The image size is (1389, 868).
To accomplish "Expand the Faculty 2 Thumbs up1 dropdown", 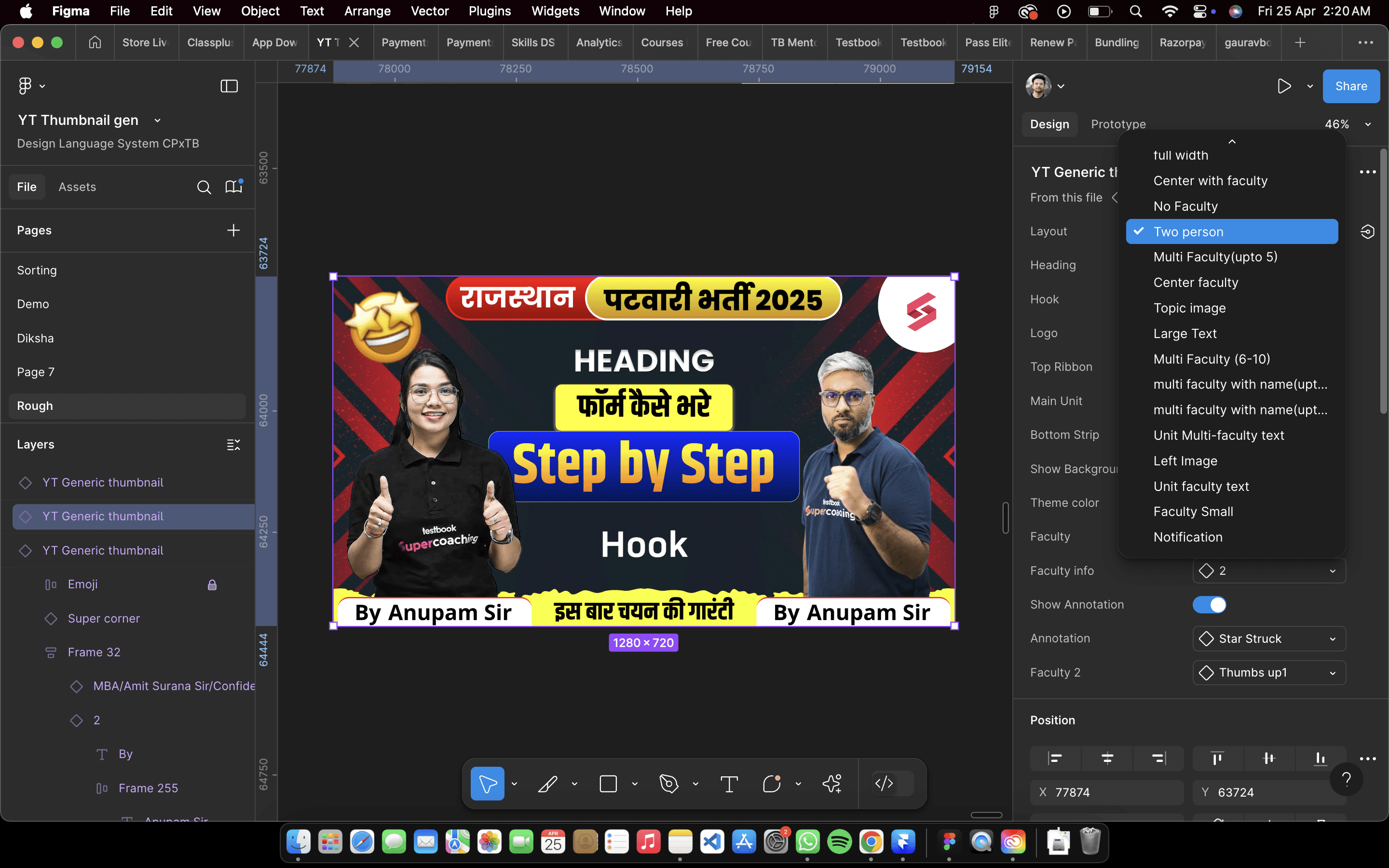I will pos(1268,672).
